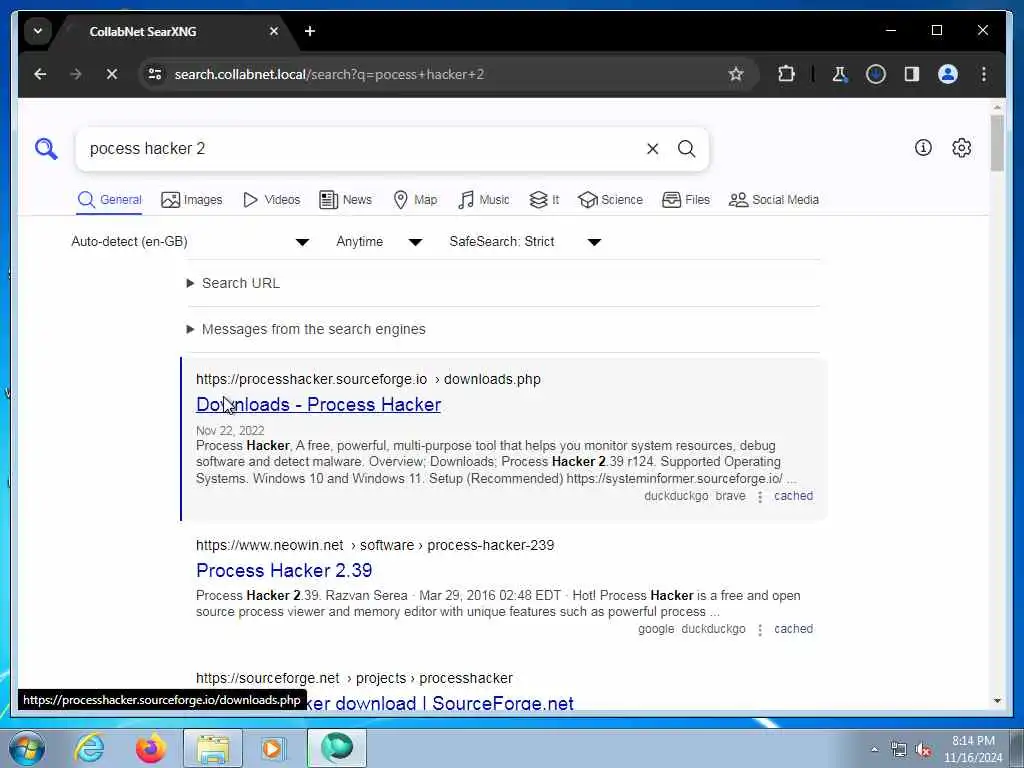Open Downloads - Process Hacker result link

(x=319, y=405)
